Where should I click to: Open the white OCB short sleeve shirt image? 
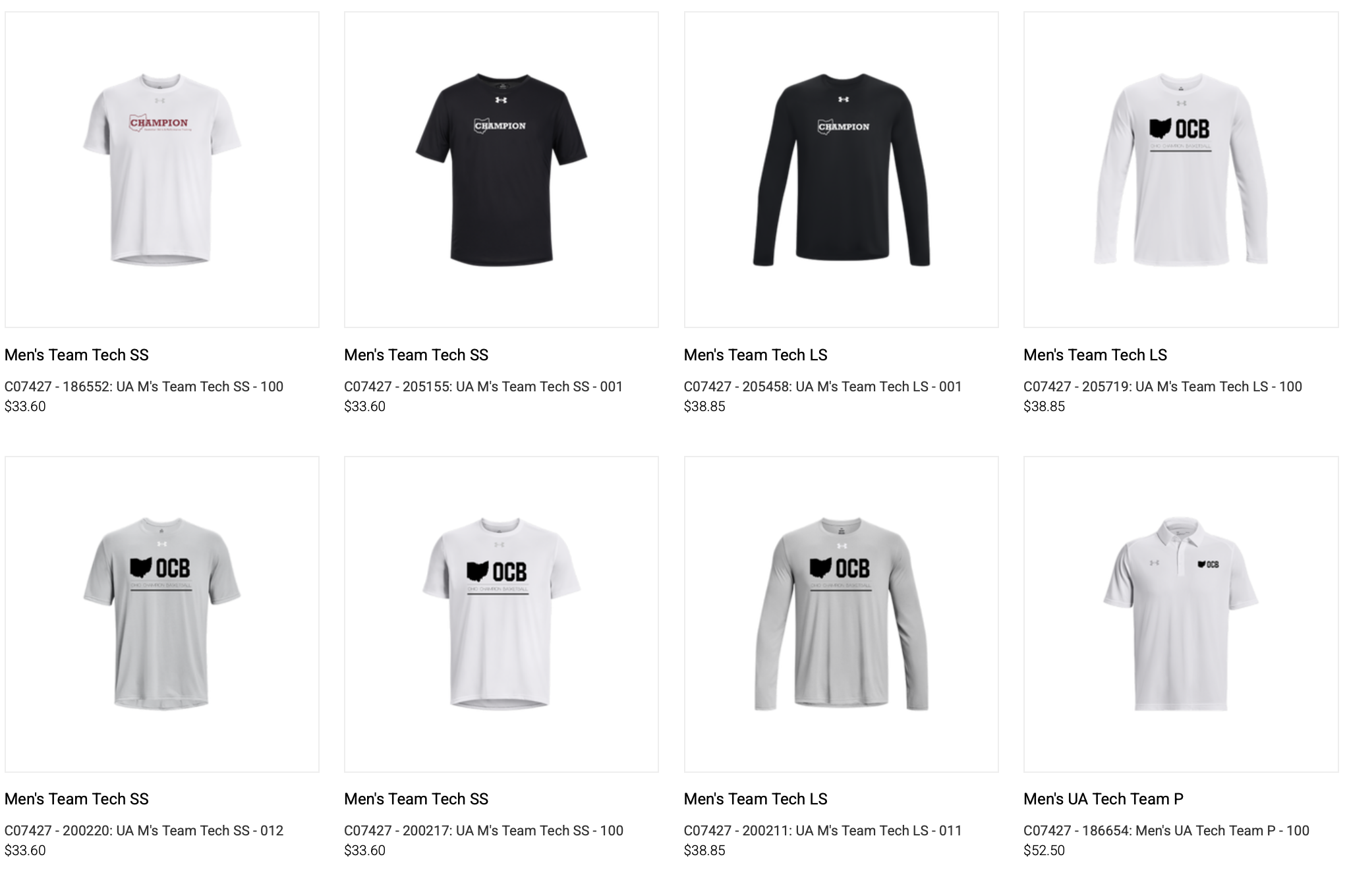click(x=502, y=614)
